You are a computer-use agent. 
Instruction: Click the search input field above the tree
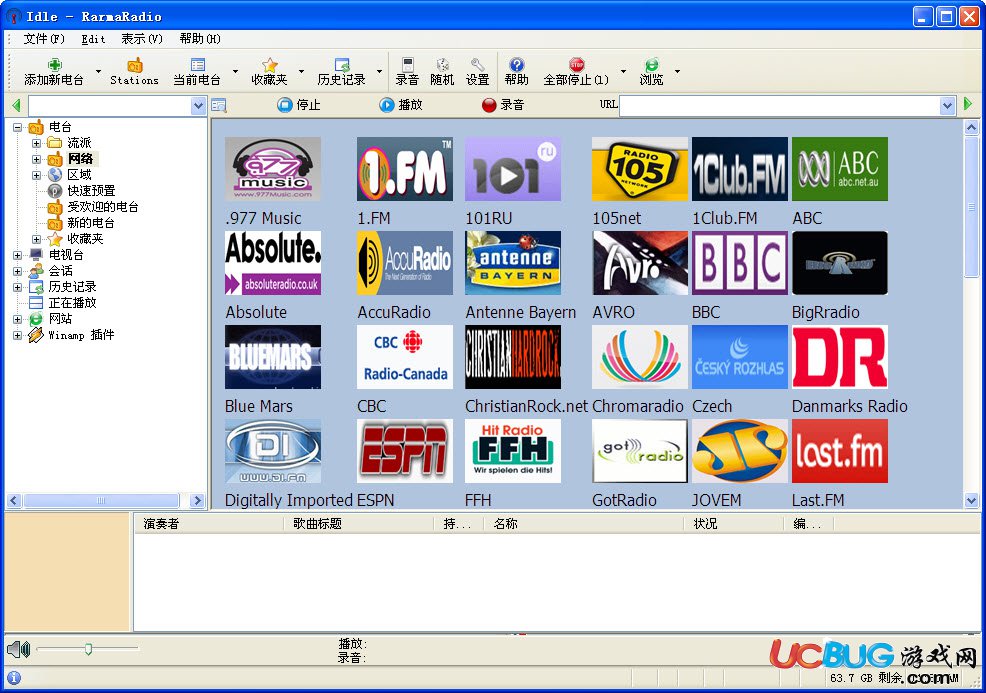coord(109,106)
